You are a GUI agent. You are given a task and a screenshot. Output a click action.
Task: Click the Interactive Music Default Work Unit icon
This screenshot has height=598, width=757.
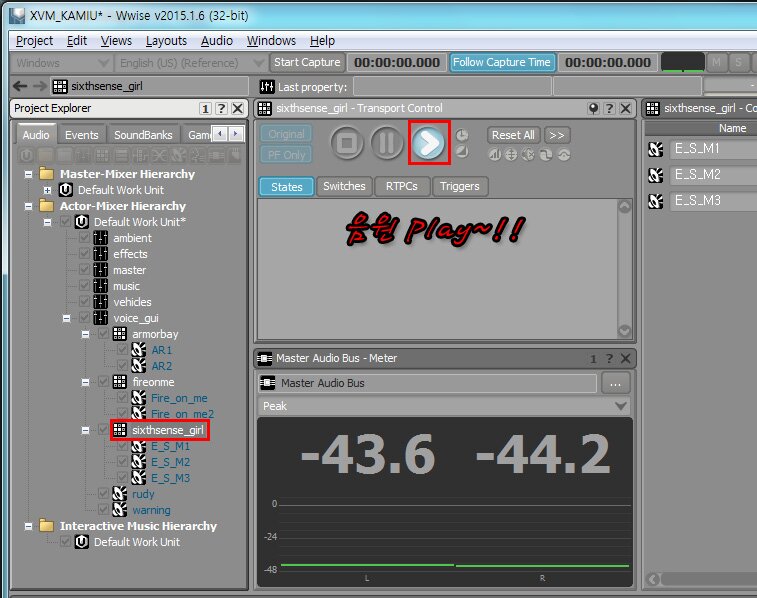click(x=82, y=542)
